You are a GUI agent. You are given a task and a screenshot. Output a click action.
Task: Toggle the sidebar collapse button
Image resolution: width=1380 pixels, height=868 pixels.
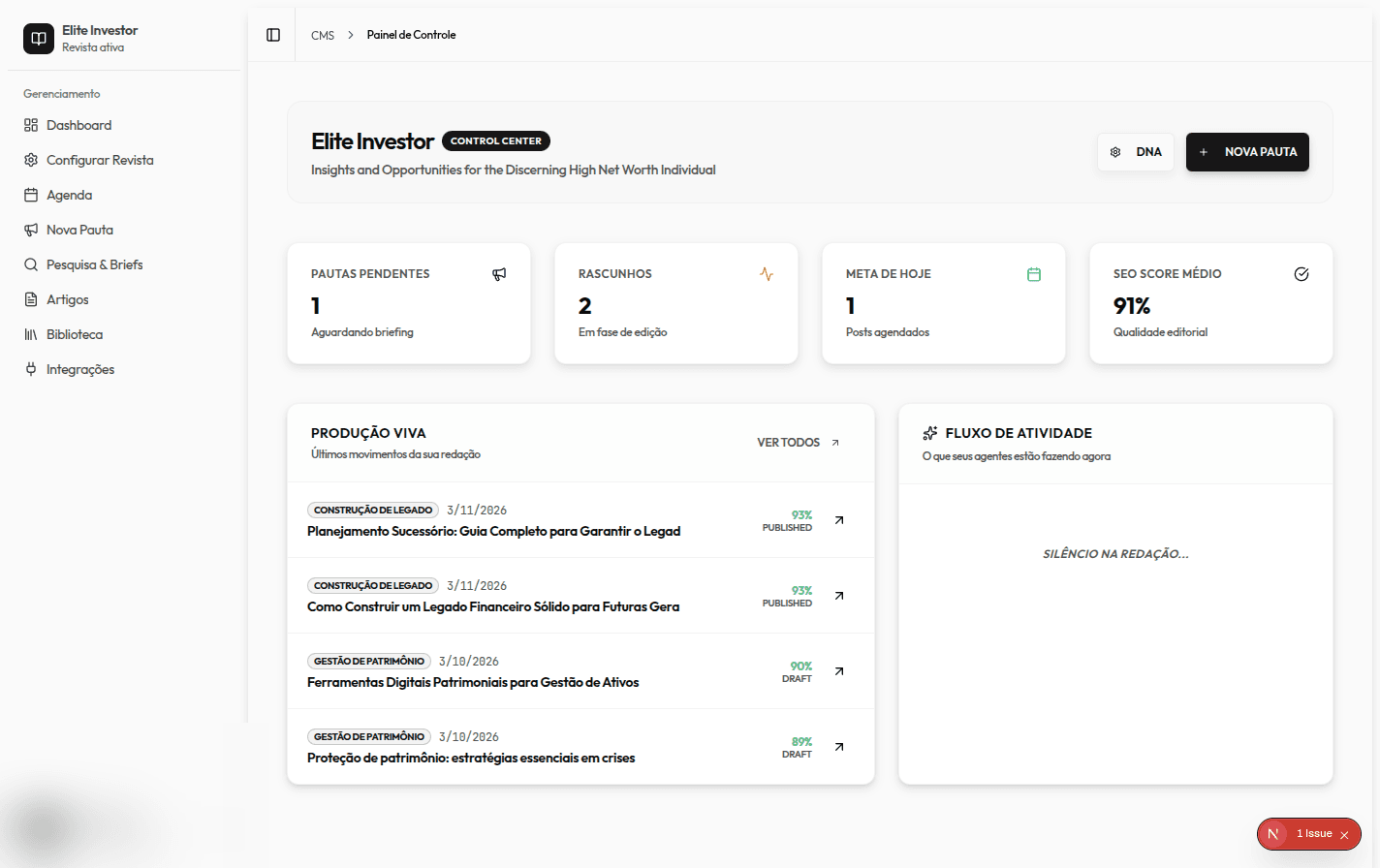pos(273,35)
